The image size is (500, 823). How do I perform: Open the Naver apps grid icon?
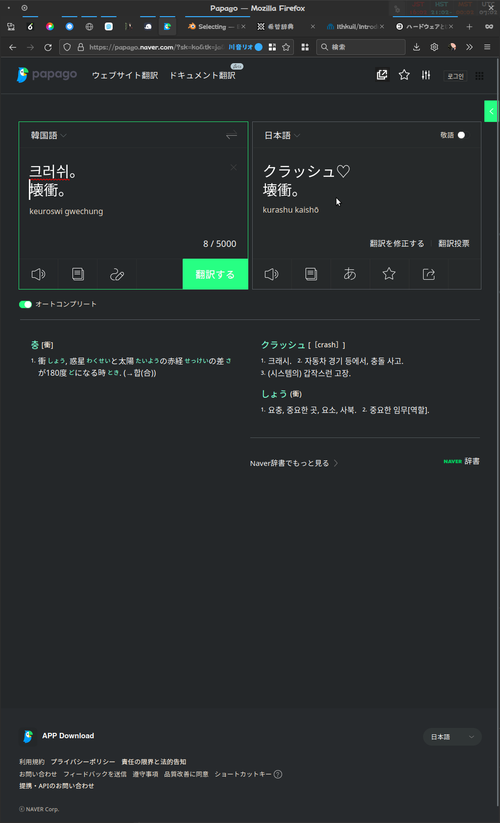tap(480, 76)
